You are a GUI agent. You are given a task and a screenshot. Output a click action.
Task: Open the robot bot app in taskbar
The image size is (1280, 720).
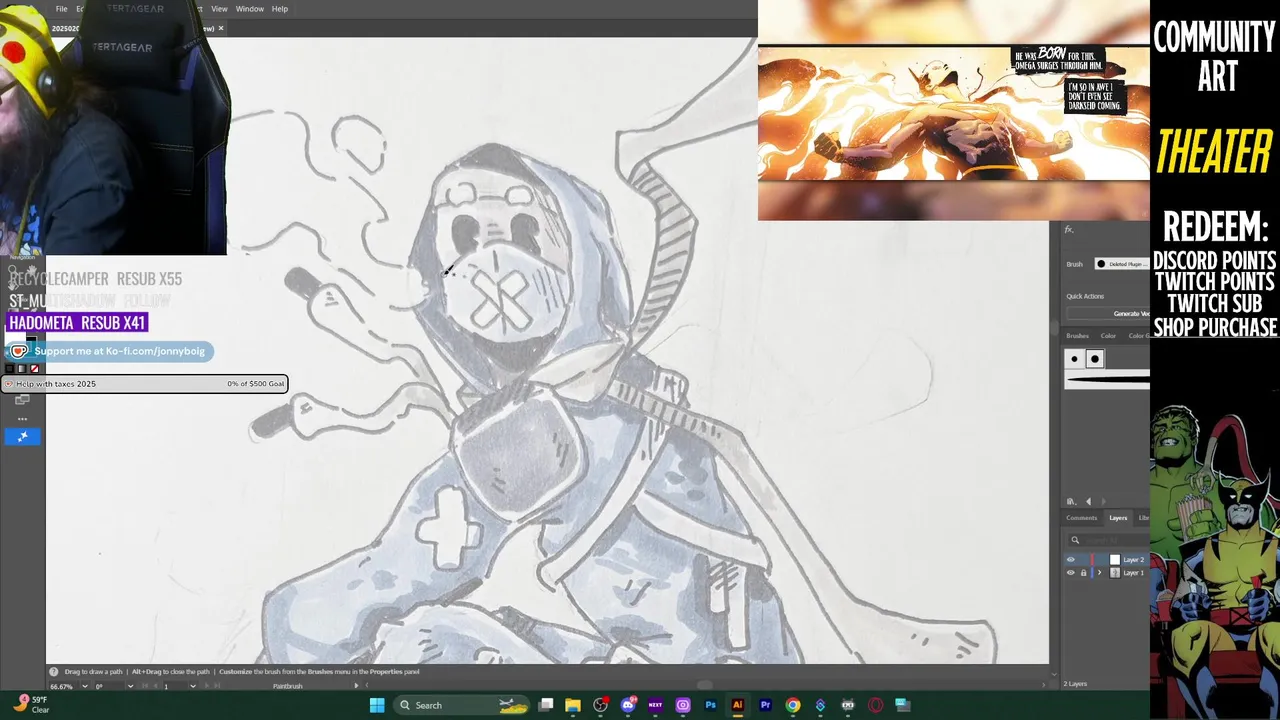848,705
